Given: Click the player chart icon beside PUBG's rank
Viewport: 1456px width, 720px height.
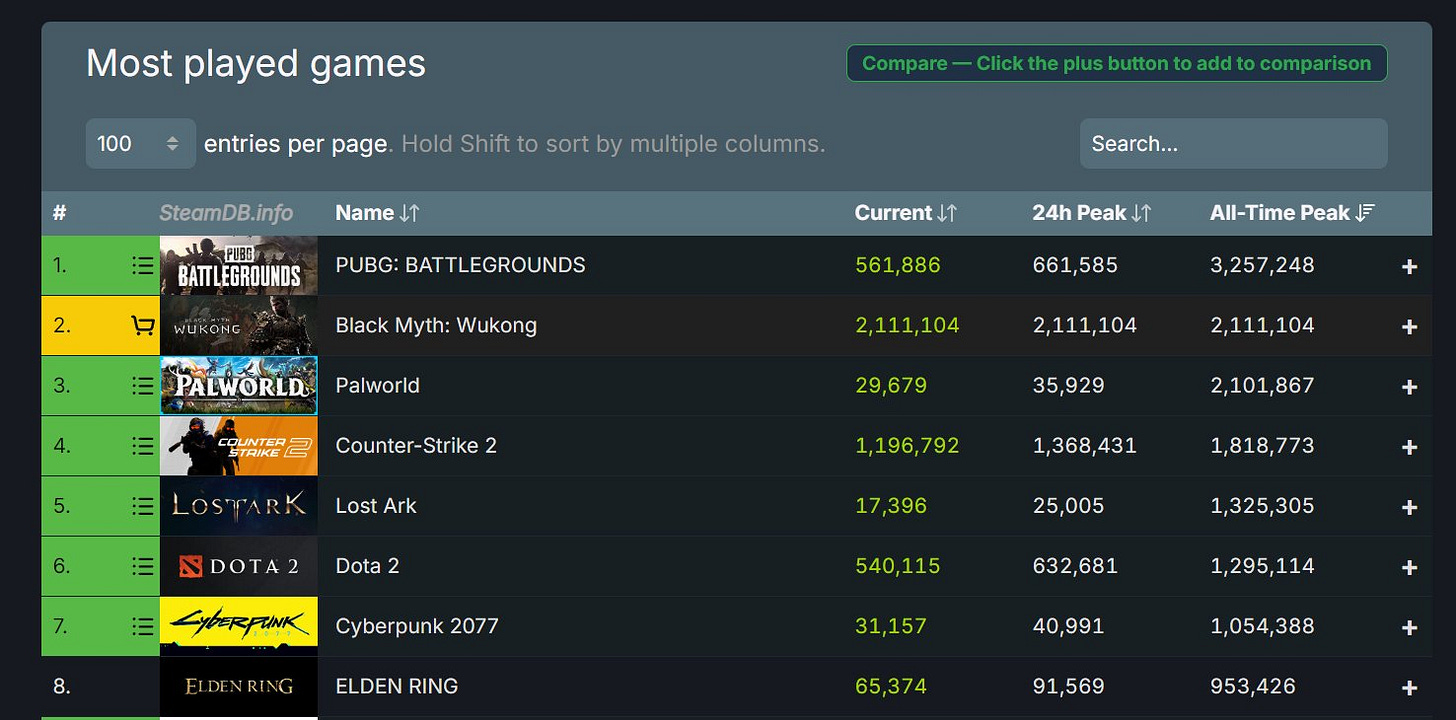Looking at the screenshot, I should (142, 265).
